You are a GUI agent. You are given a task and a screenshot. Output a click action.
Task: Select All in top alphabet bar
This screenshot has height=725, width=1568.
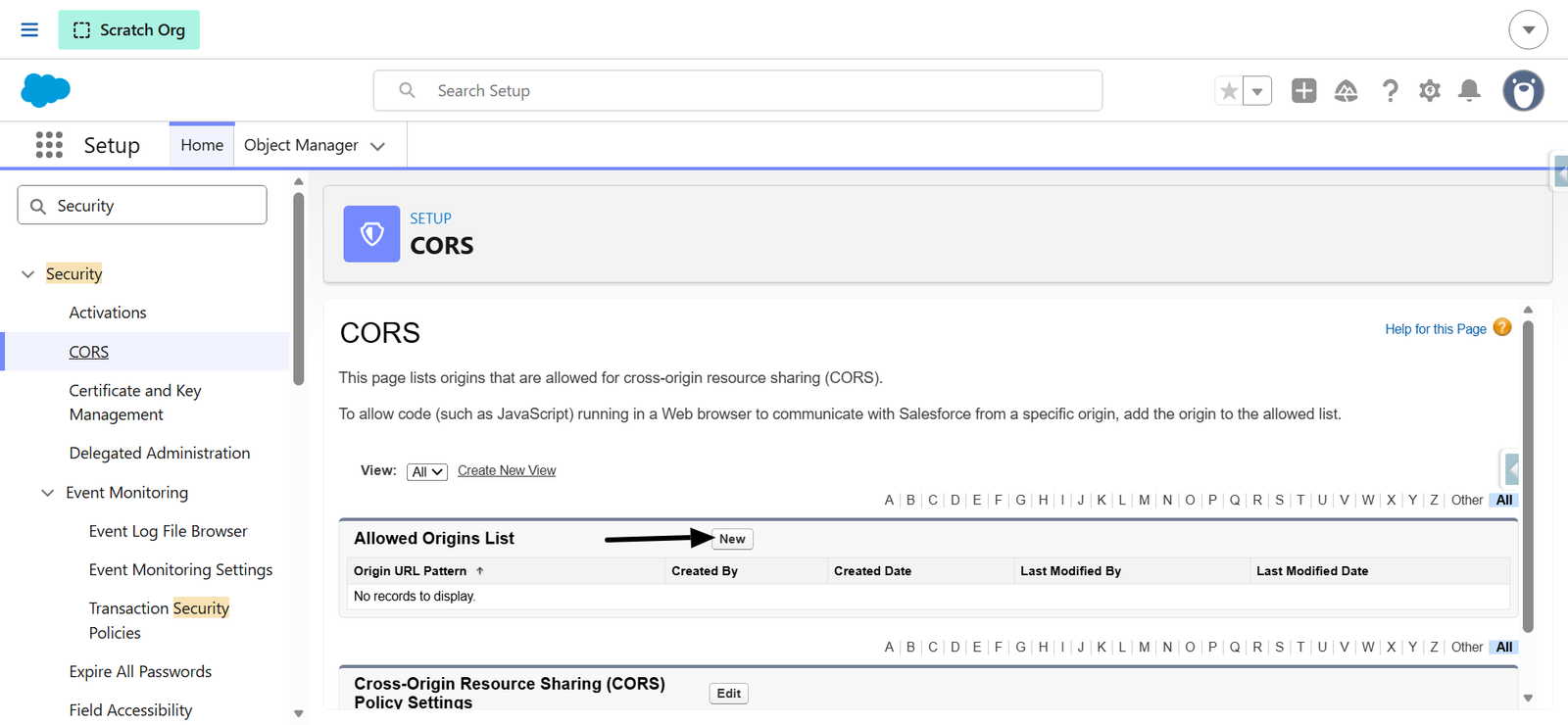pyautogui.click(x=1504, y=500)
